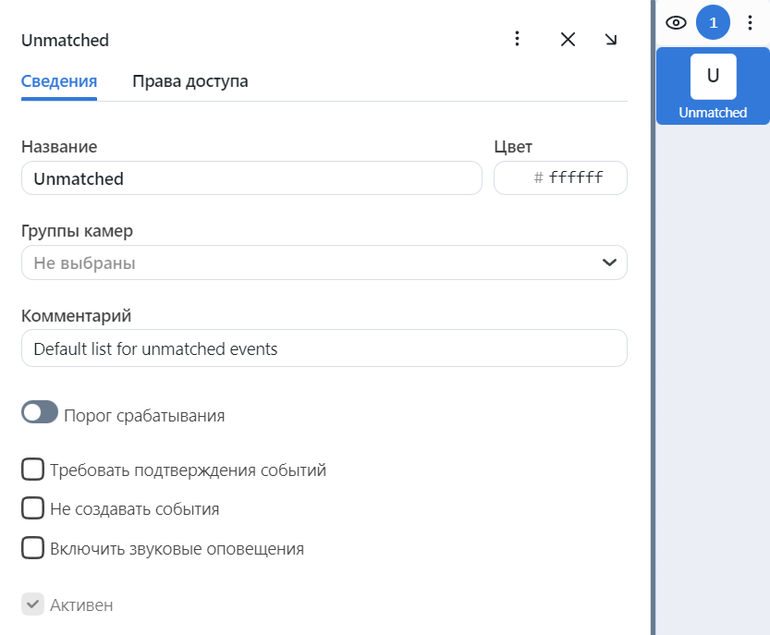Expand Группы камер using the chevron arrow
Image resolution: width=770 pixels, height=635 pixels.
tap(608, 263)
